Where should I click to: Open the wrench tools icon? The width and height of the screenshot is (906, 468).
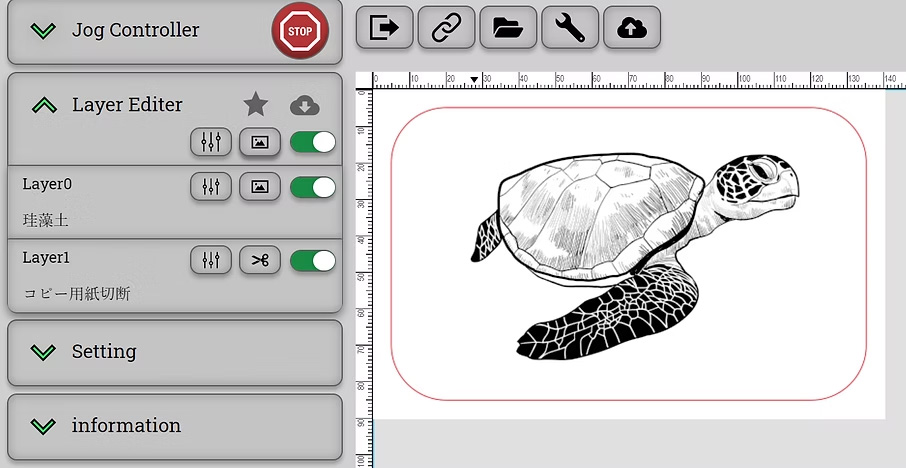point(570,28)
